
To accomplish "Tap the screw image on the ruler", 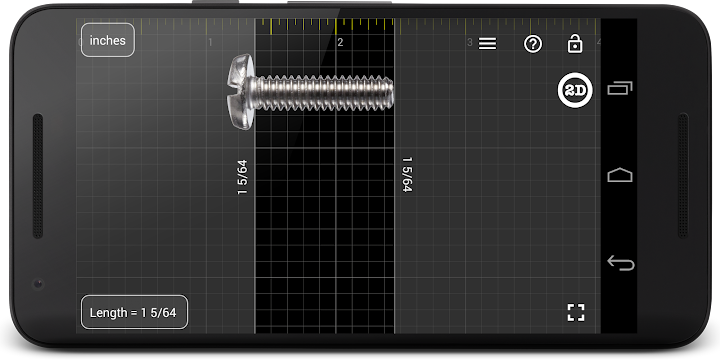I will click(310, 91).
